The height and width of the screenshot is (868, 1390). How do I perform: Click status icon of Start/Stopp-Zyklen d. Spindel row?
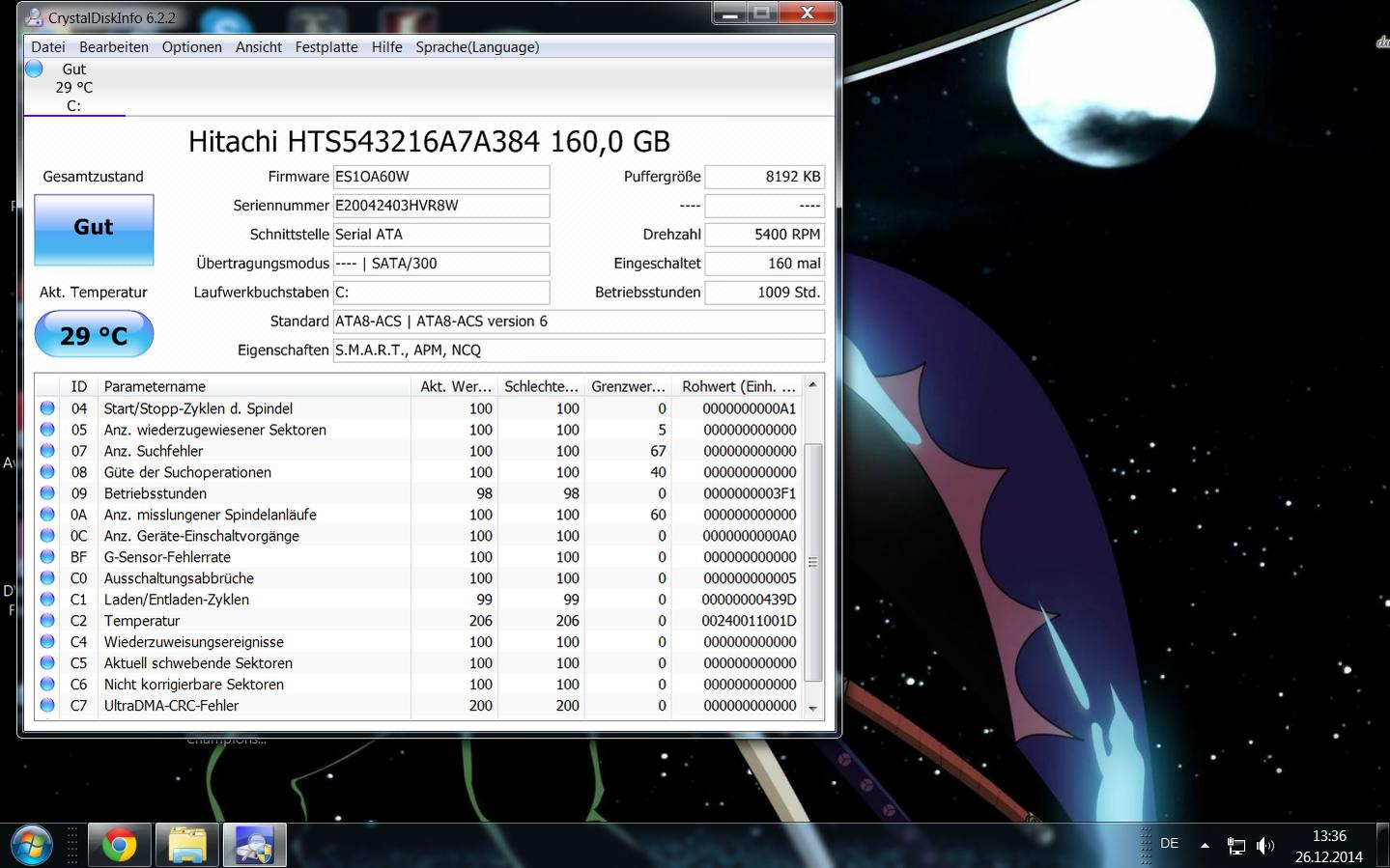(47, 408)
